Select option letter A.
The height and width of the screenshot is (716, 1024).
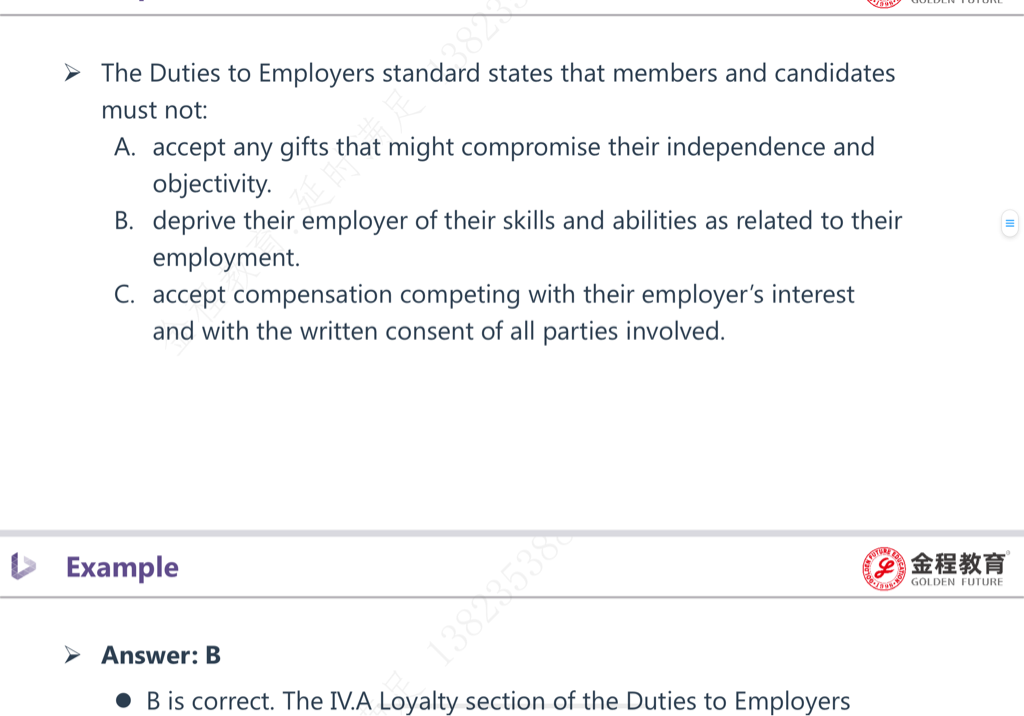click(124, 148)
